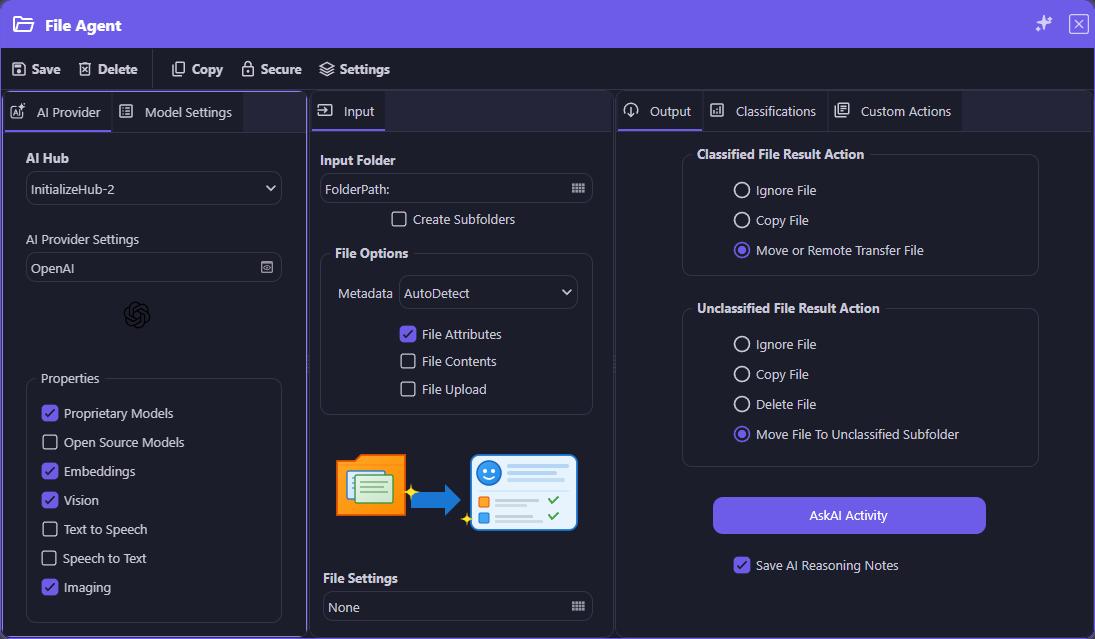Viewport: 1095px width, 639px height.
Task: Close the File Agent window
Action: click(1078, 24)
